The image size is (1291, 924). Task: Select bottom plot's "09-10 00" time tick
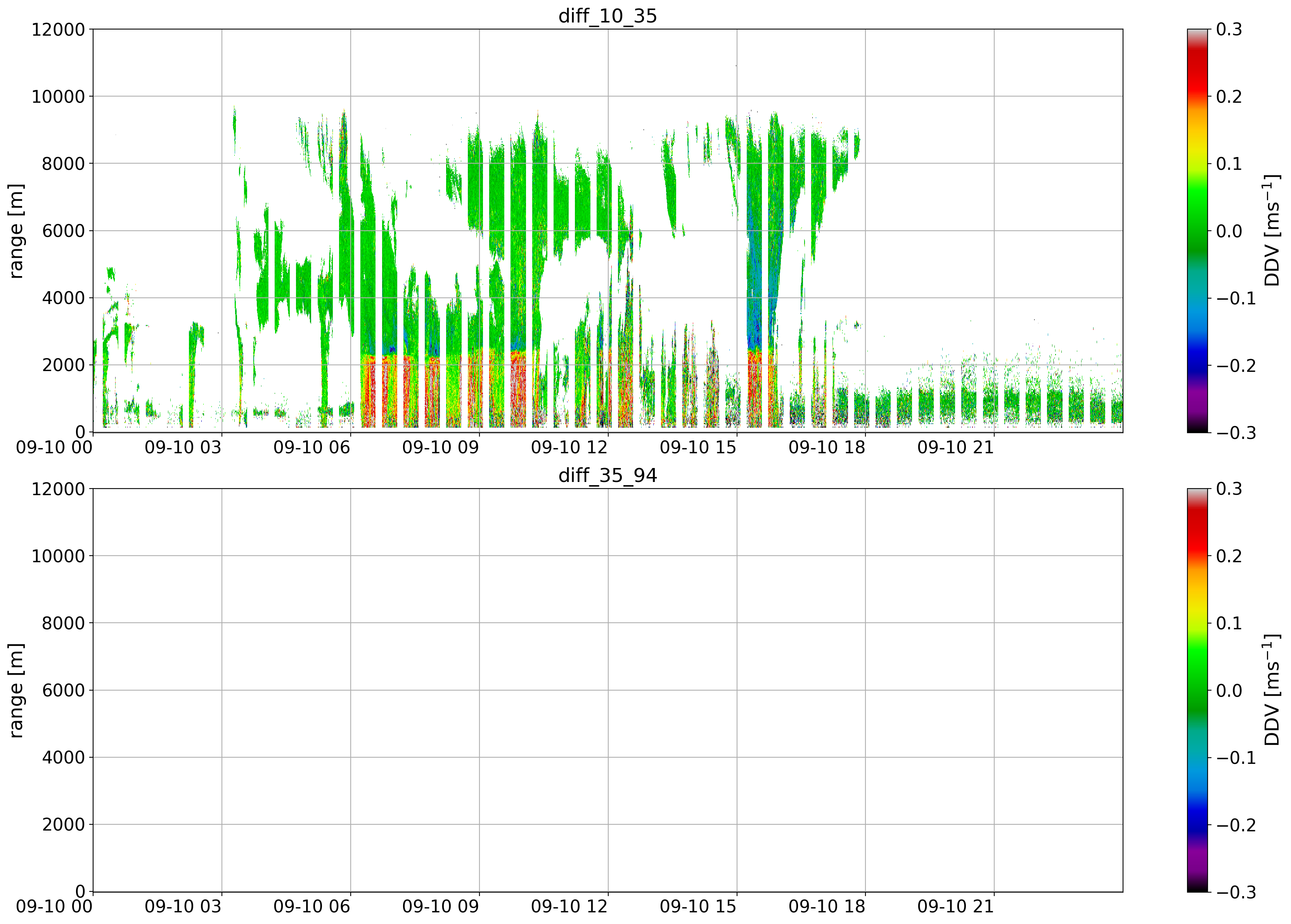click(x=54, y=907)
